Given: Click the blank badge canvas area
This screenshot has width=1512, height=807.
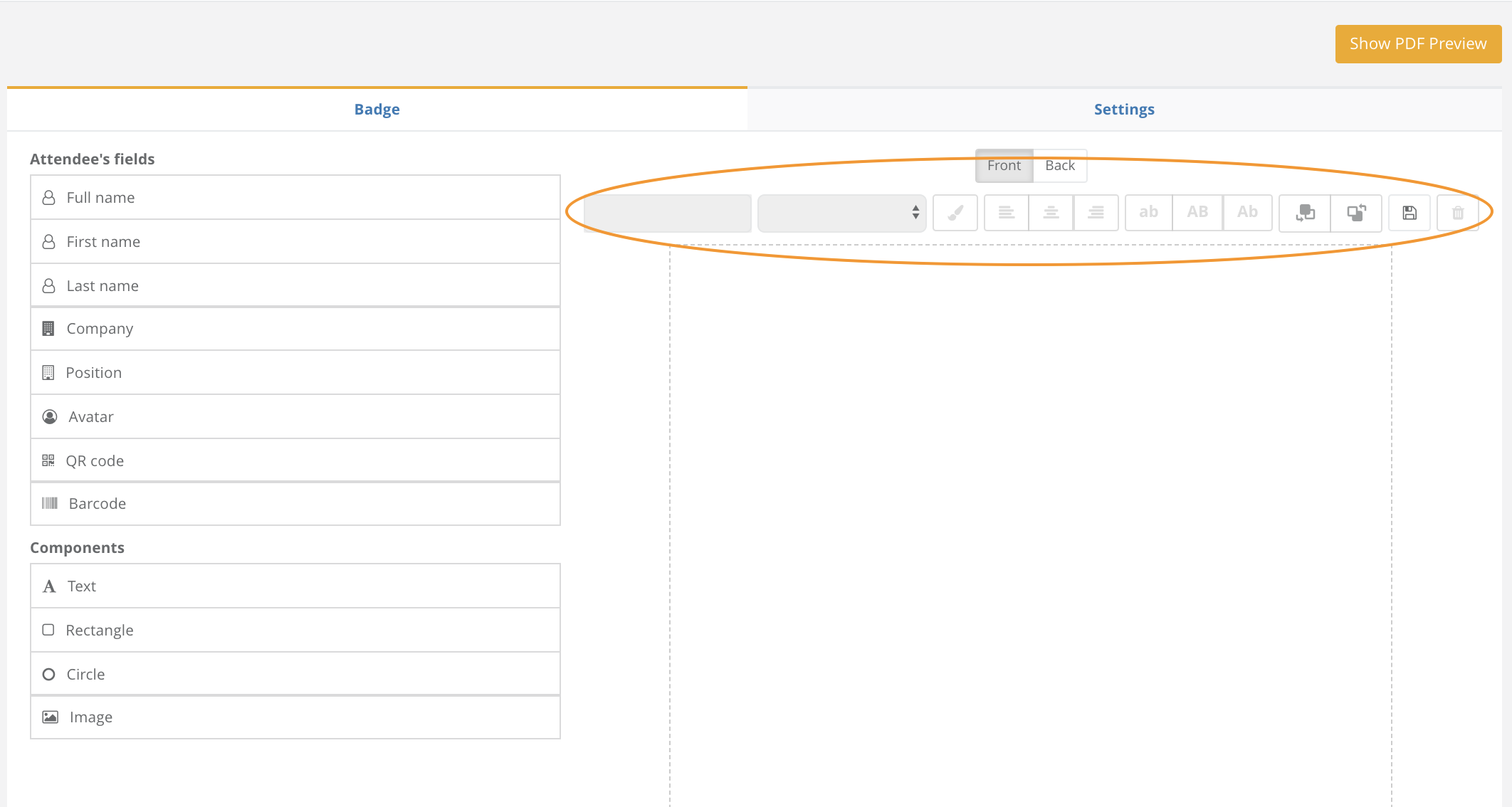Looking at the screenshot, I should 1031,527.
